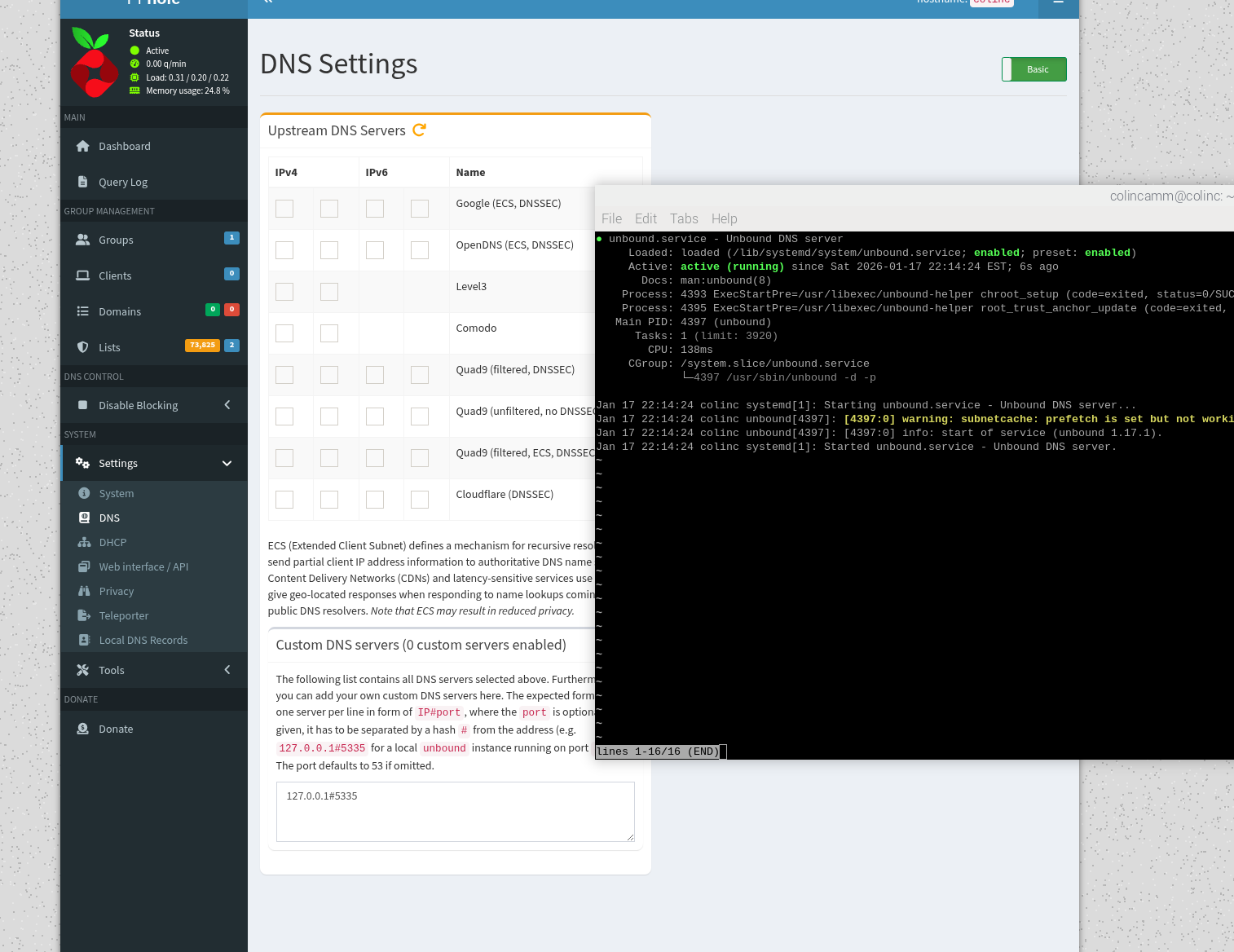This screenshot has width=1234, height=952.
Task: Click the Dashboard home icon
Action: point(82,146)
